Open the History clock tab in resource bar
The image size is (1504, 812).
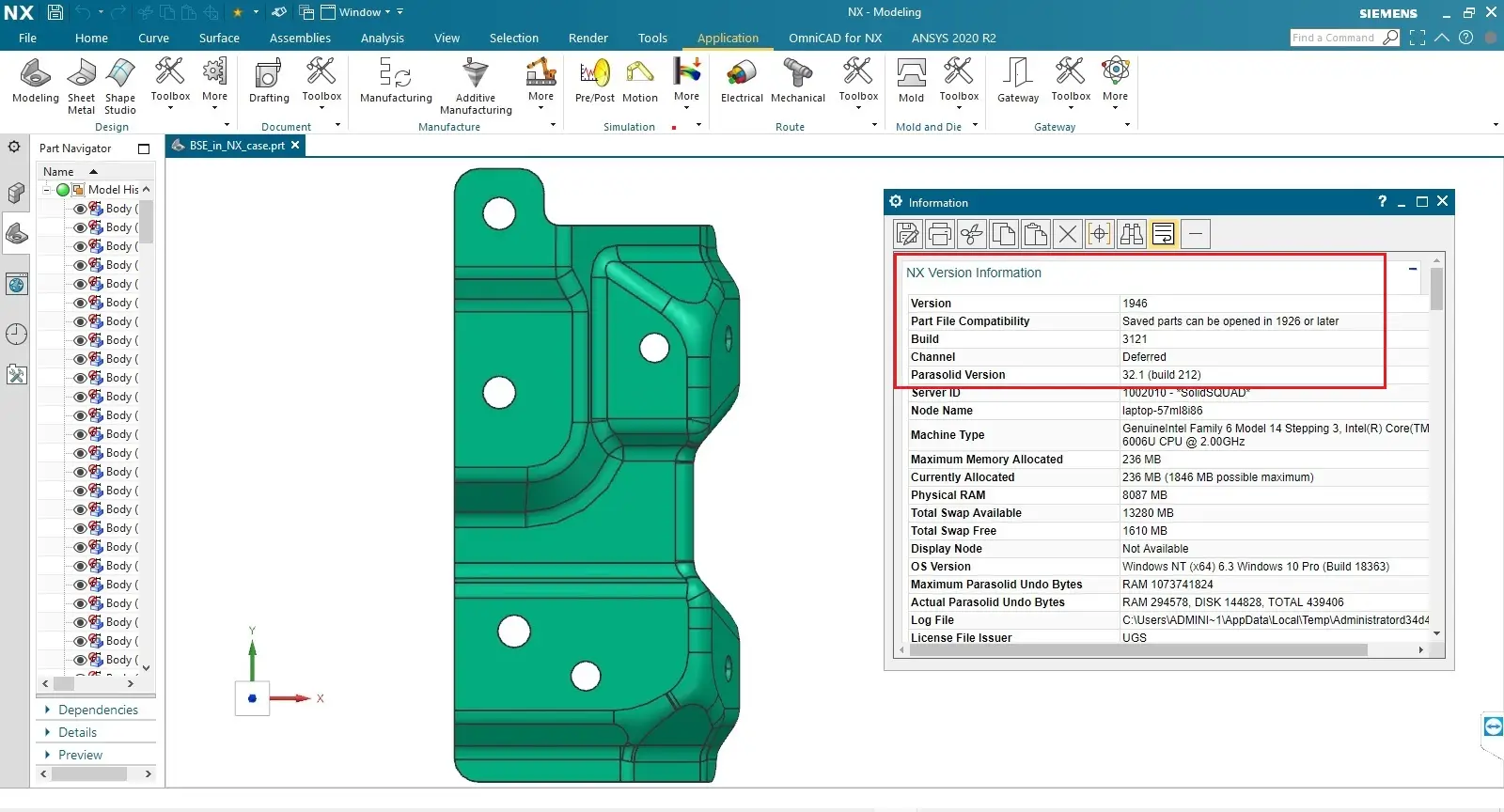[16, 334]
